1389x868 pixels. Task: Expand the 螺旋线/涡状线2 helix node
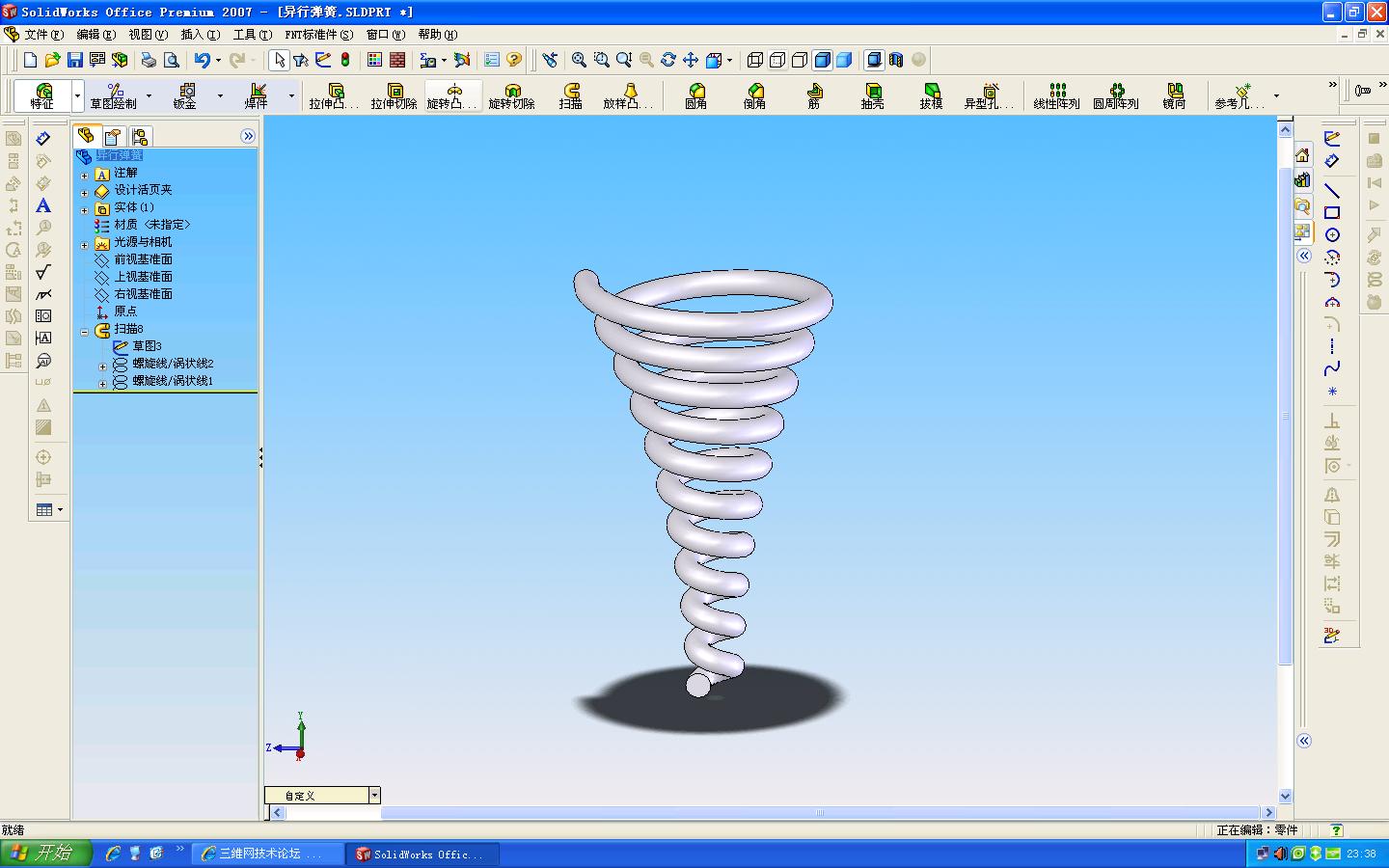pyautogui.click(x=102, y=366)
